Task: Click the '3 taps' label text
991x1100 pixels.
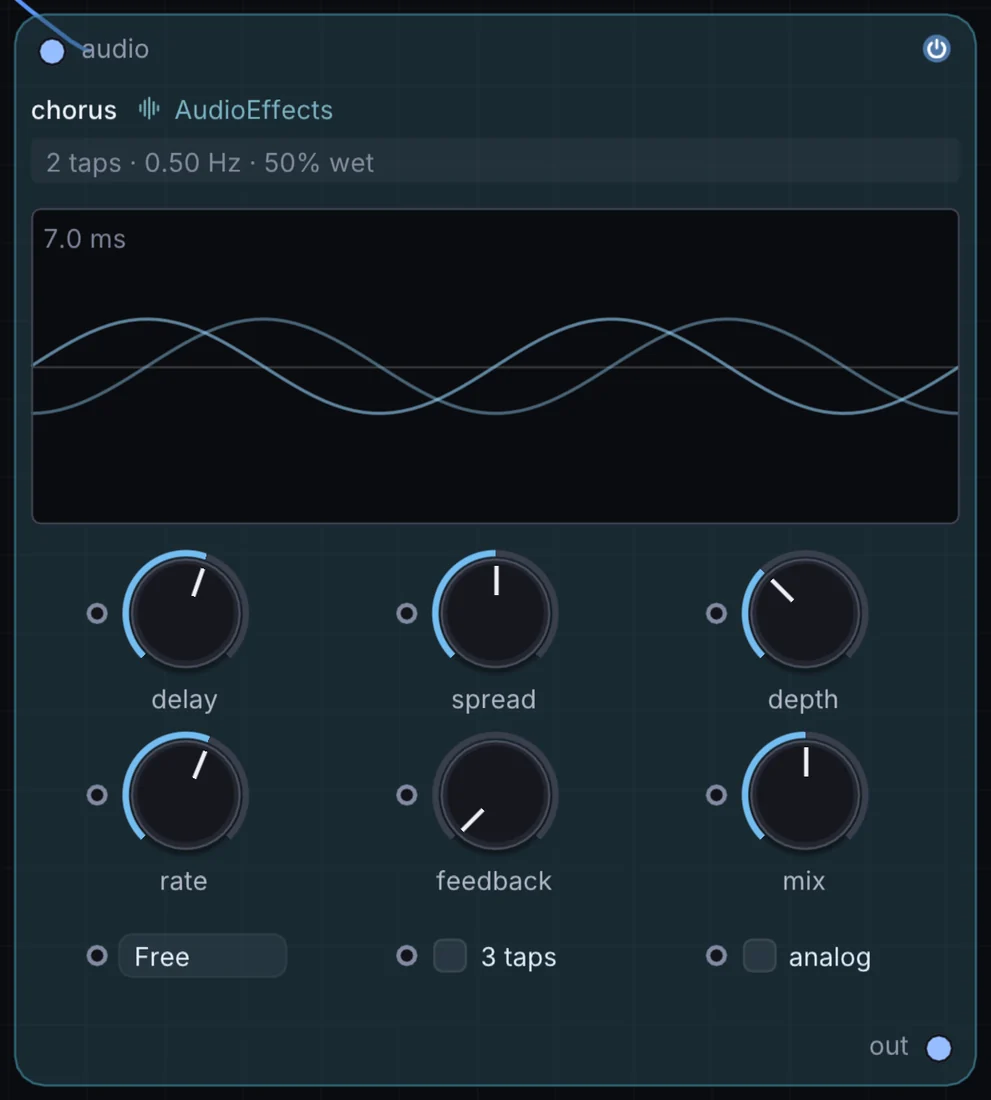Action: point(519,957)
